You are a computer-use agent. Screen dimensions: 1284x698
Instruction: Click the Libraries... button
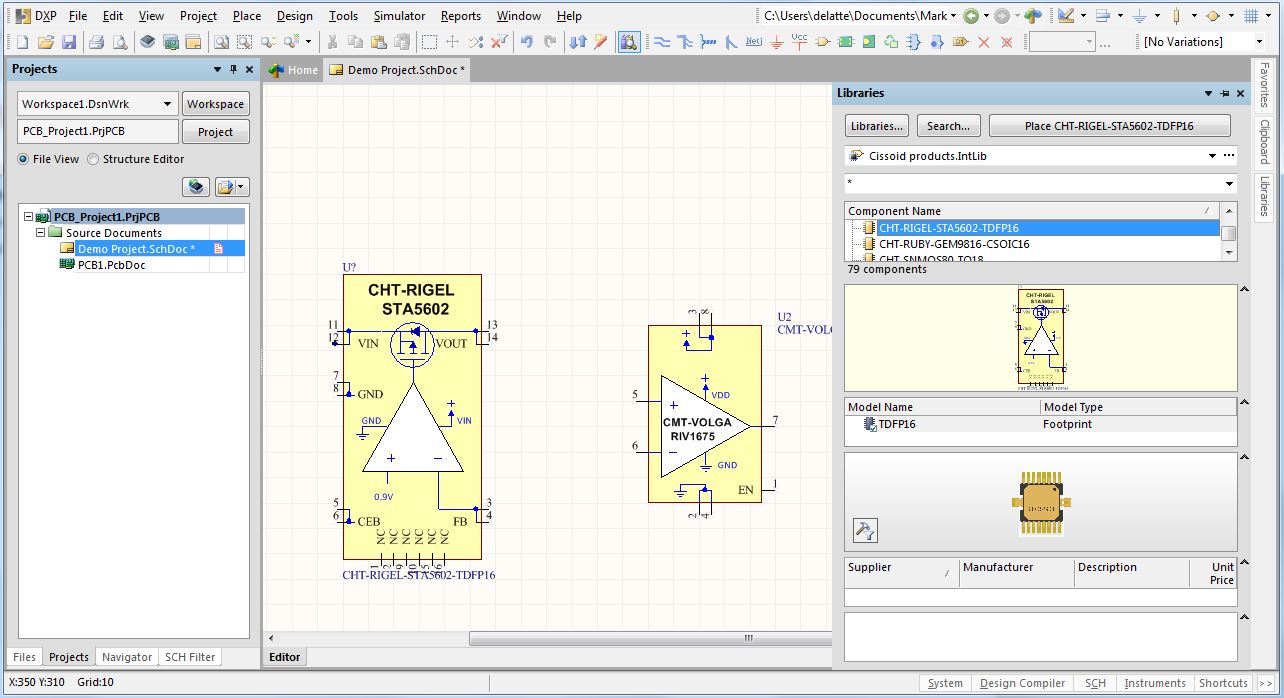pyautogui.click(x=877, y=126)
